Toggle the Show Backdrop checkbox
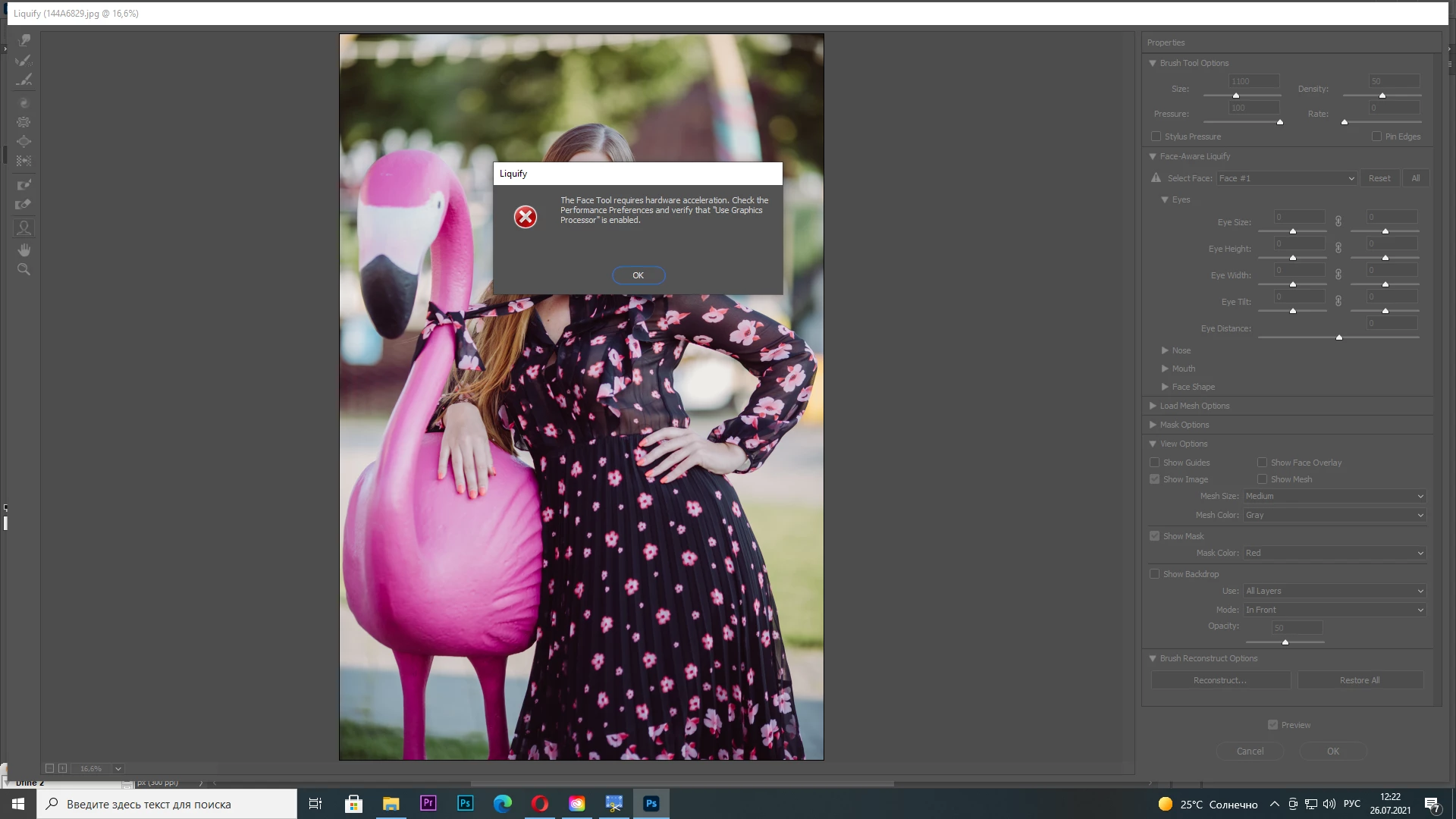 [x=1154, y=574]
